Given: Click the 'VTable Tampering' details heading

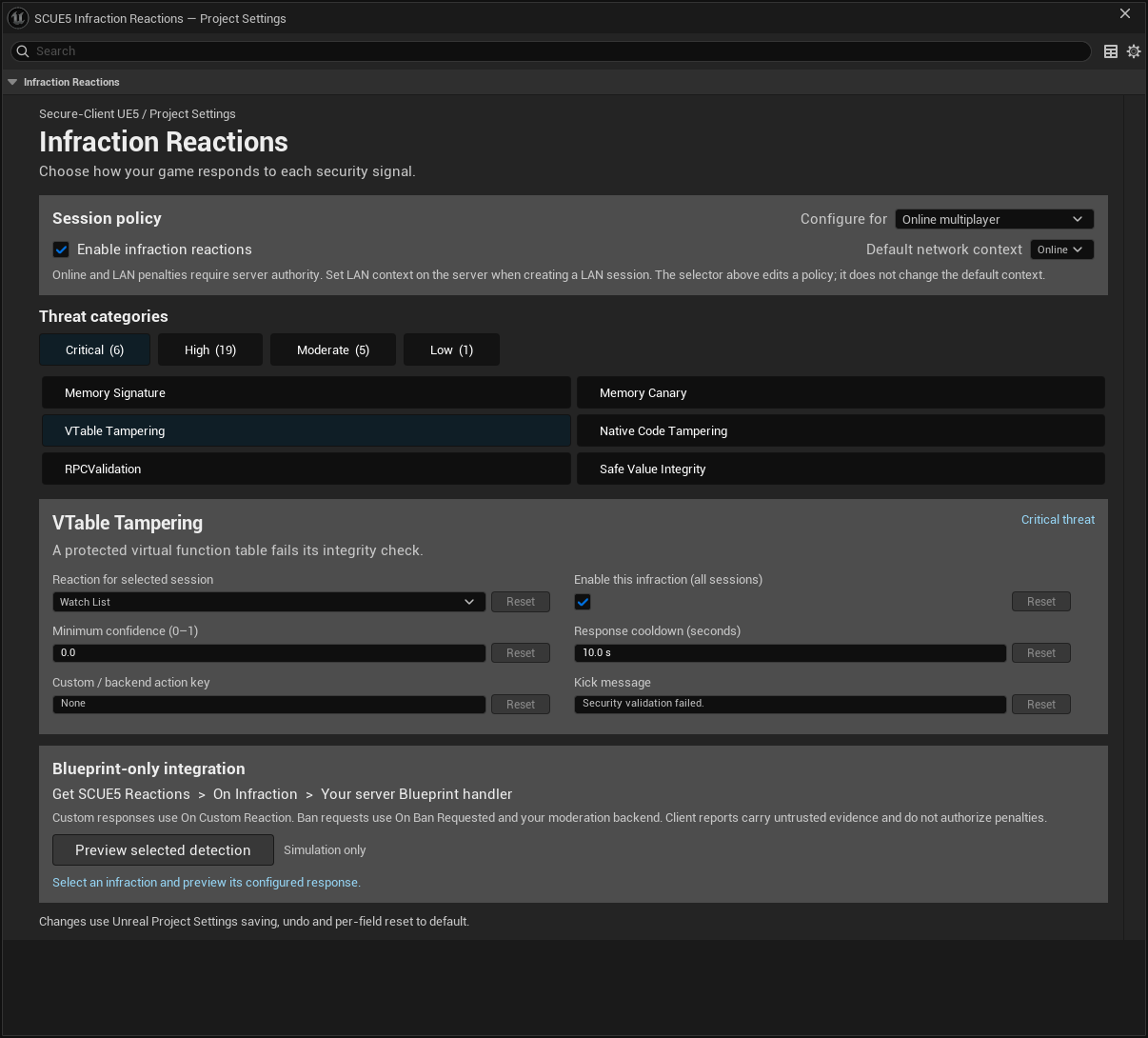Looking at the screenshot, I should [x=128, y=523].
